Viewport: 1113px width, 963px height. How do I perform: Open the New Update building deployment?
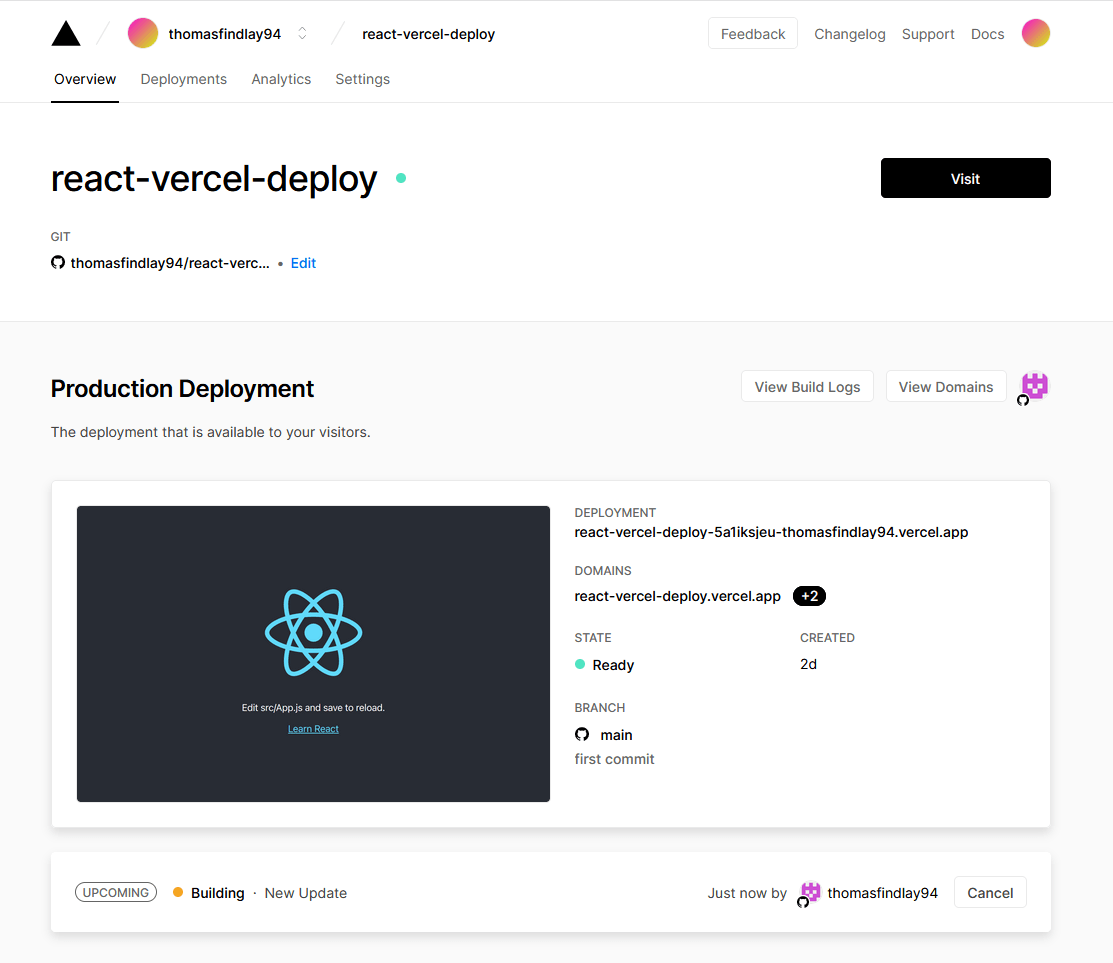(305, 893)
